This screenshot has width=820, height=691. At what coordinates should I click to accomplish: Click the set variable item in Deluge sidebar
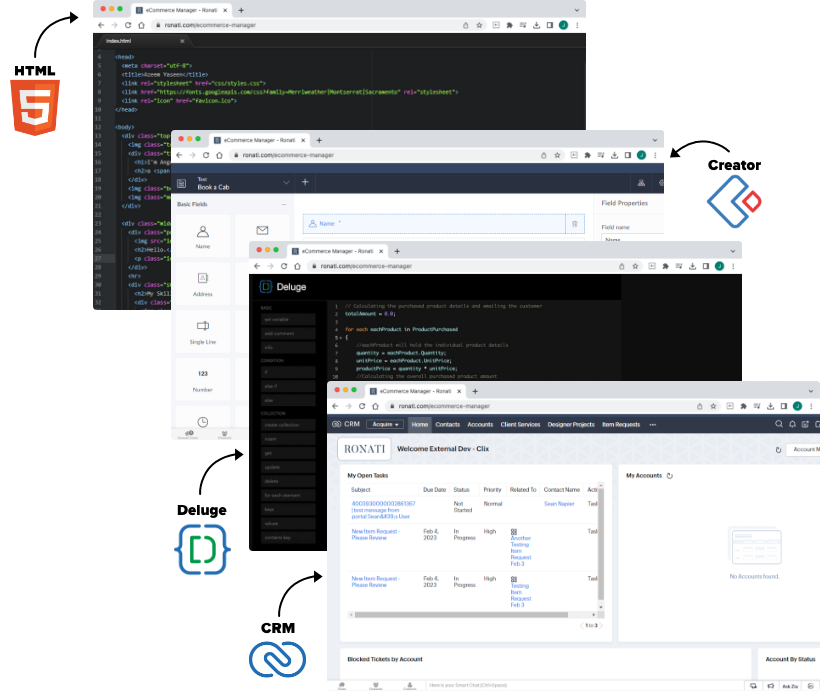pos(289,320)
